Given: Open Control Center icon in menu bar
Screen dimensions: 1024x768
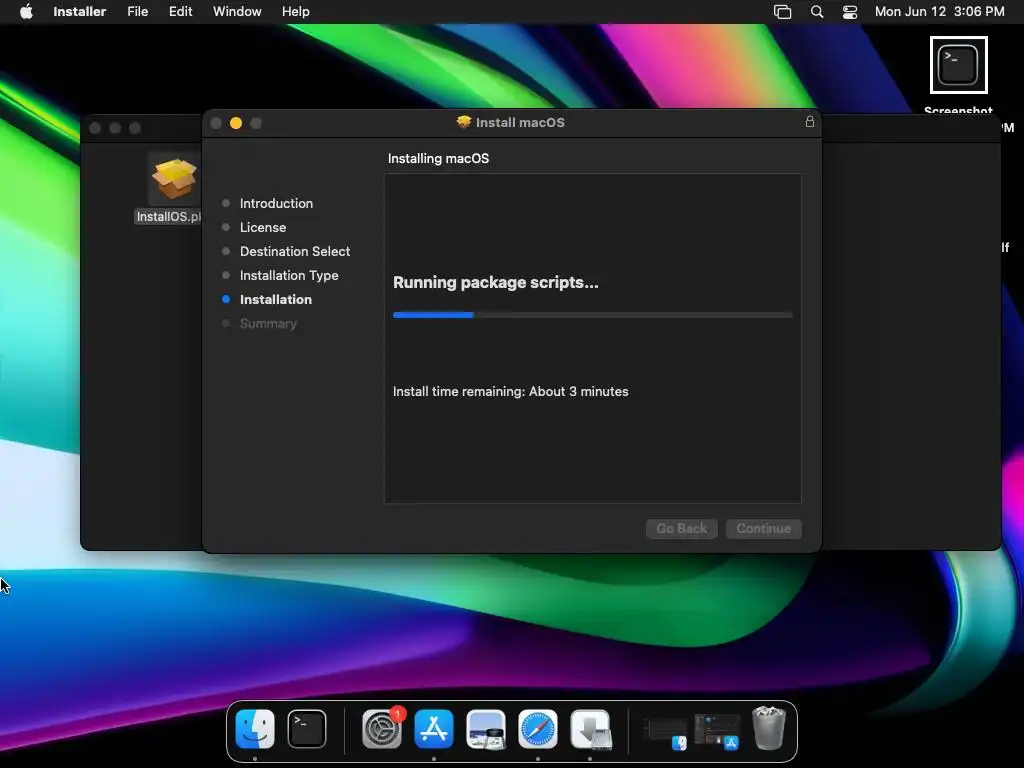Looking at the screenshot, I should [x=850, y=12].
